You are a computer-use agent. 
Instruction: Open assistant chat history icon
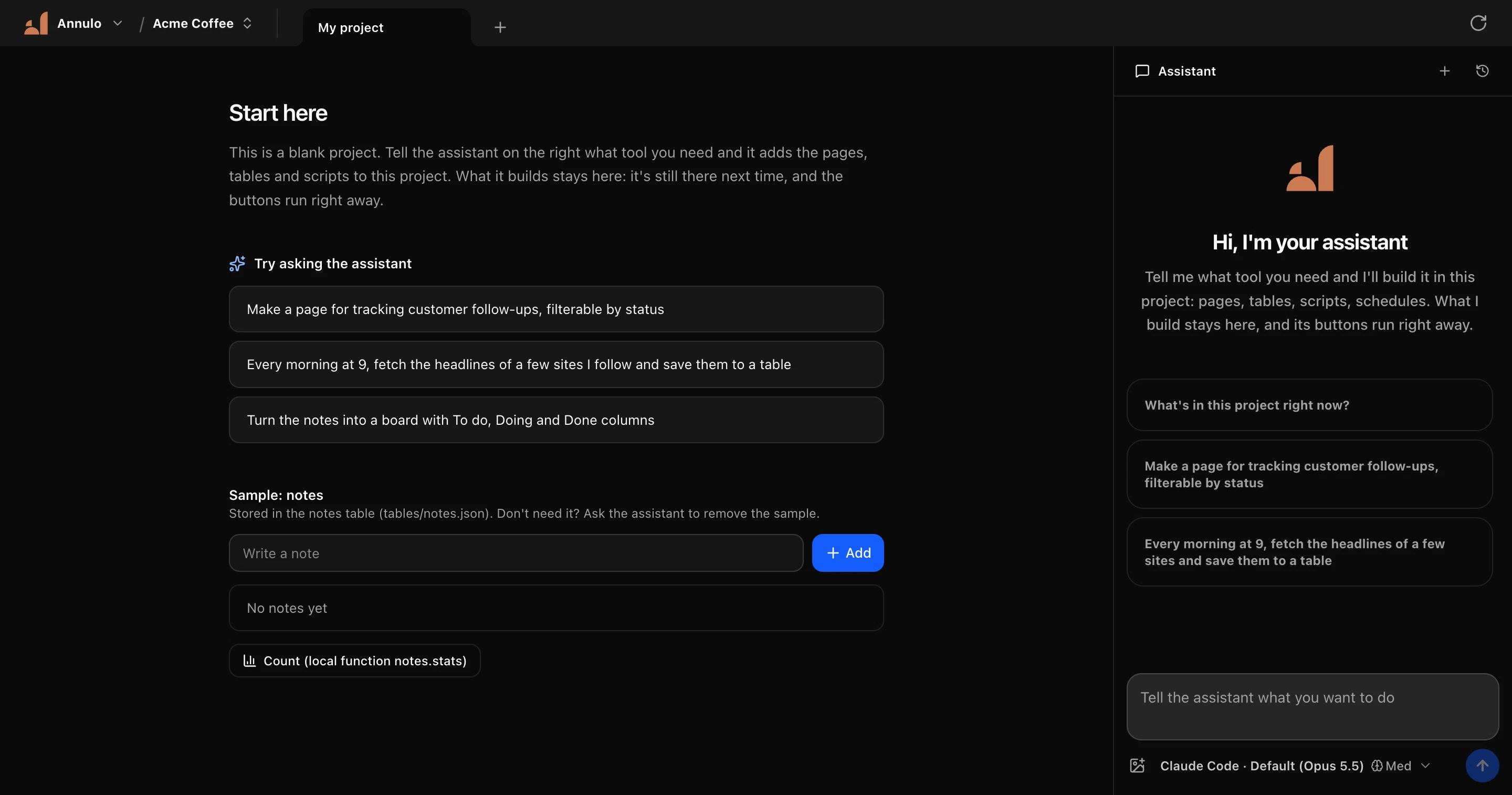point(1482,71)
